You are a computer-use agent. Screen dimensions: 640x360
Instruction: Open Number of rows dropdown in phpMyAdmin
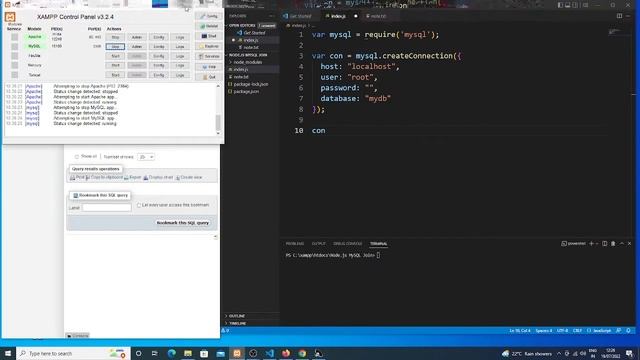click(x=146, y=157)
